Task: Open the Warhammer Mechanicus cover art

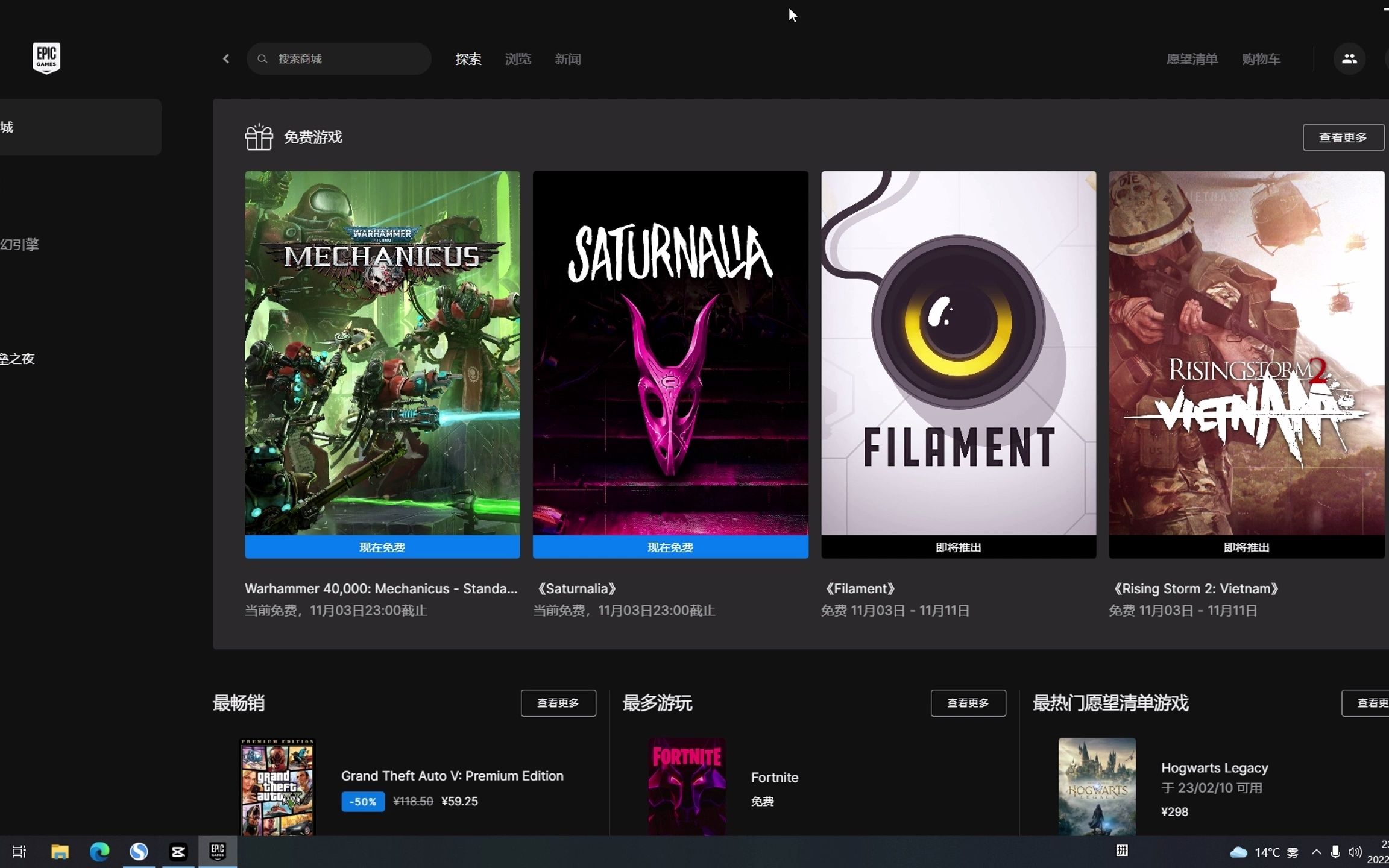Action: point(382,353)
